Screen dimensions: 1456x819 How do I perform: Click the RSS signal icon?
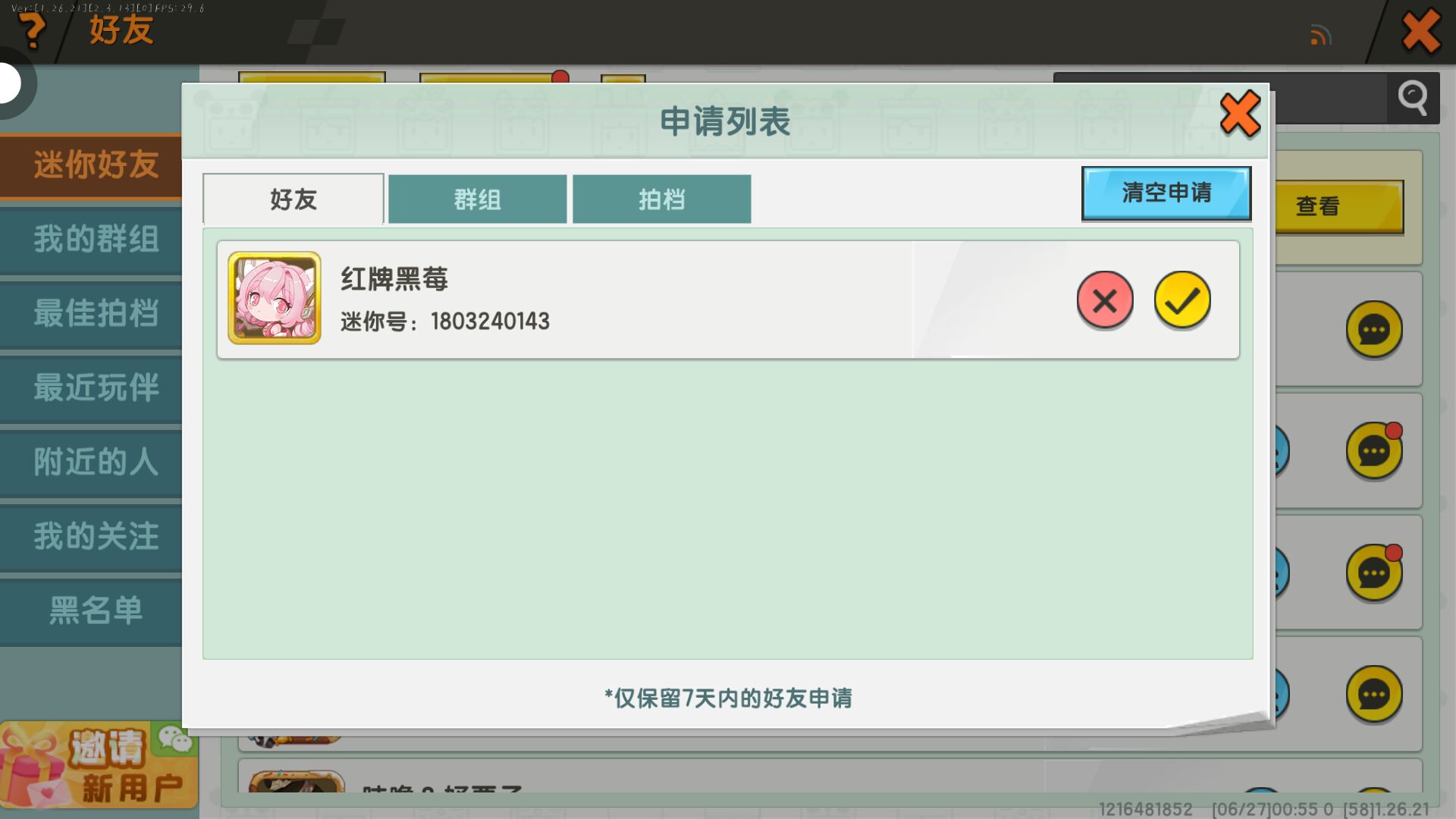click(1320, 35)
